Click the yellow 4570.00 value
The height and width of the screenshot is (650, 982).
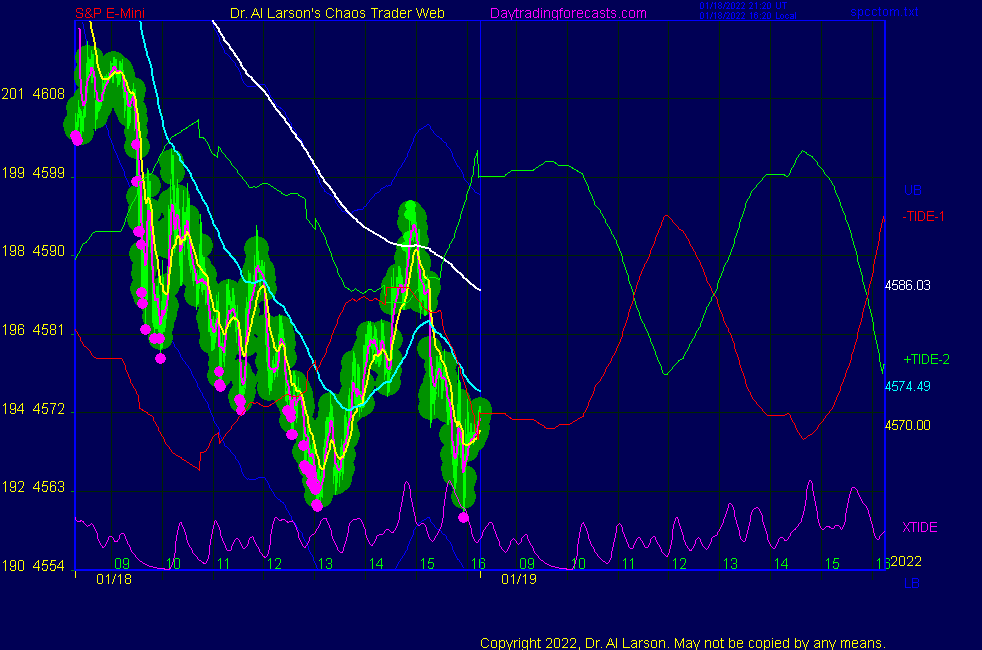pyautogui.click(x=907, y=426)
